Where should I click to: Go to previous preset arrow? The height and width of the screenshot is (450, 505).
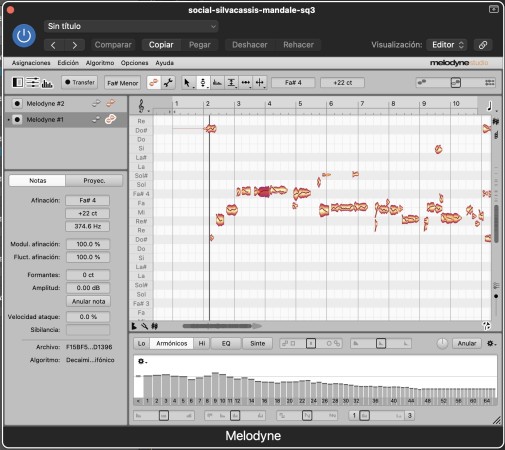pos(54,45)
